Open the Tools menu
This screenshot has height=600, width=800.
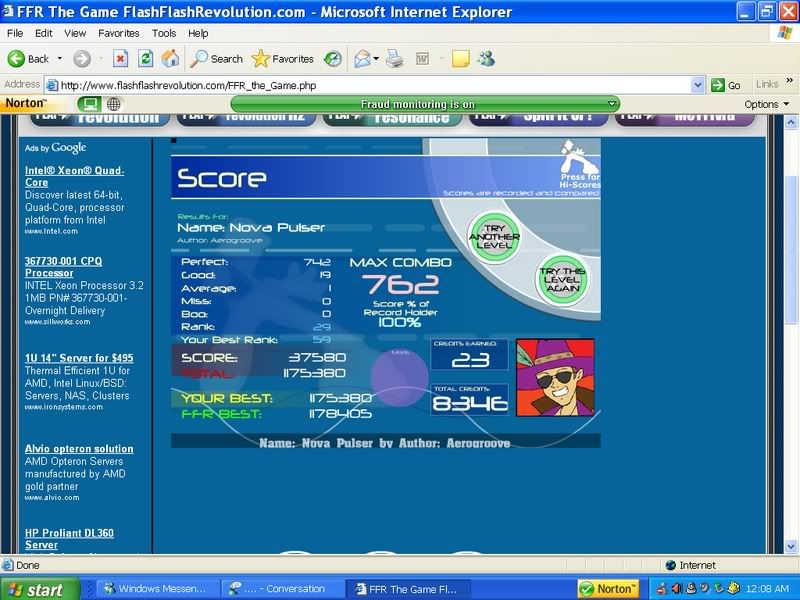(164, 33)
